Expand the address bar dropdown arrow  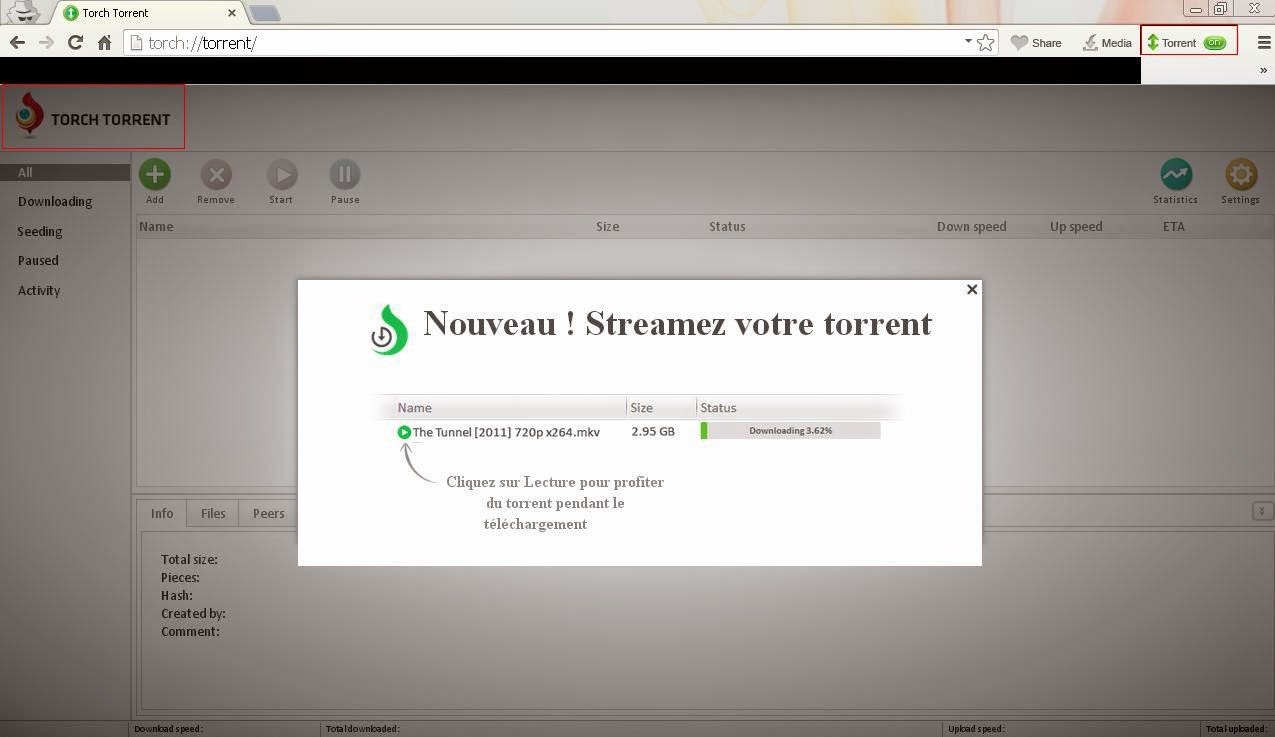(x=968, y=42)
